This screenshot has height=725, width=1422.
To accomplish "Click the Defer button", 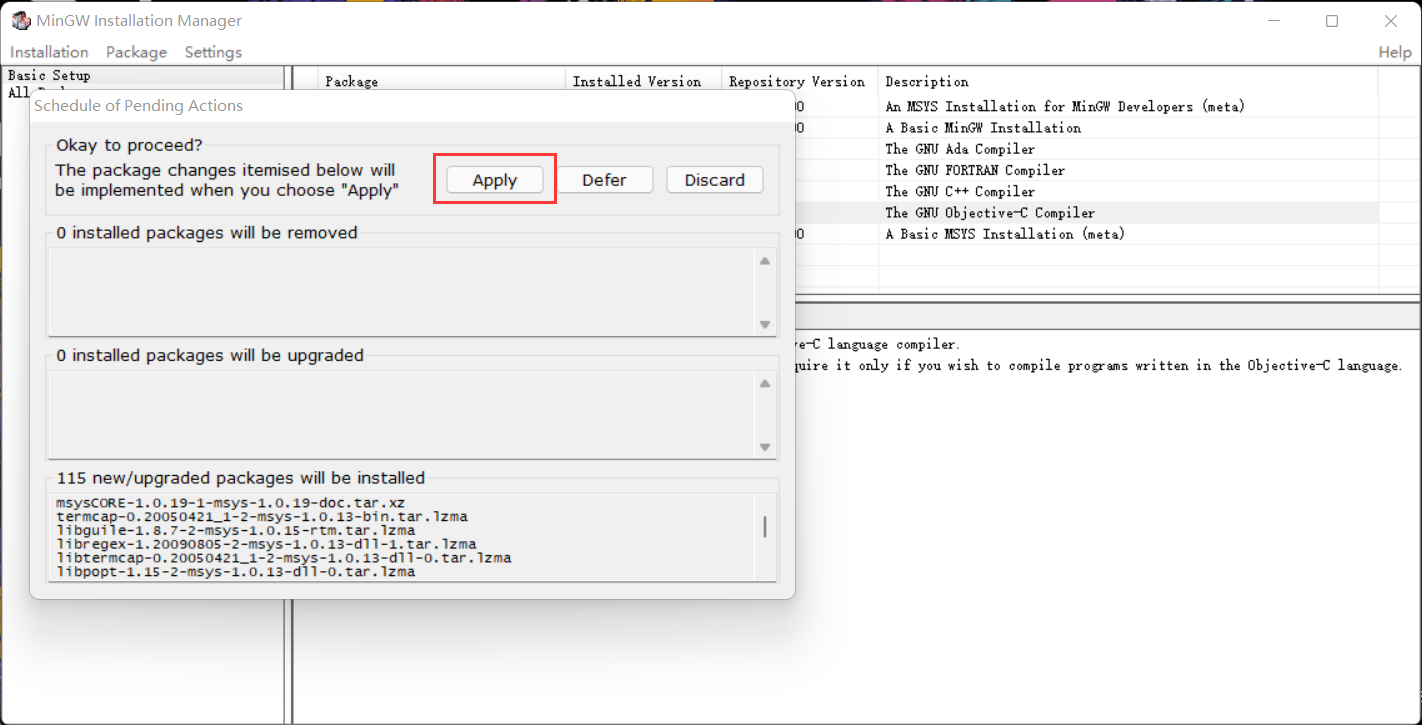I will pyautogui.click(x=604, y=180).
